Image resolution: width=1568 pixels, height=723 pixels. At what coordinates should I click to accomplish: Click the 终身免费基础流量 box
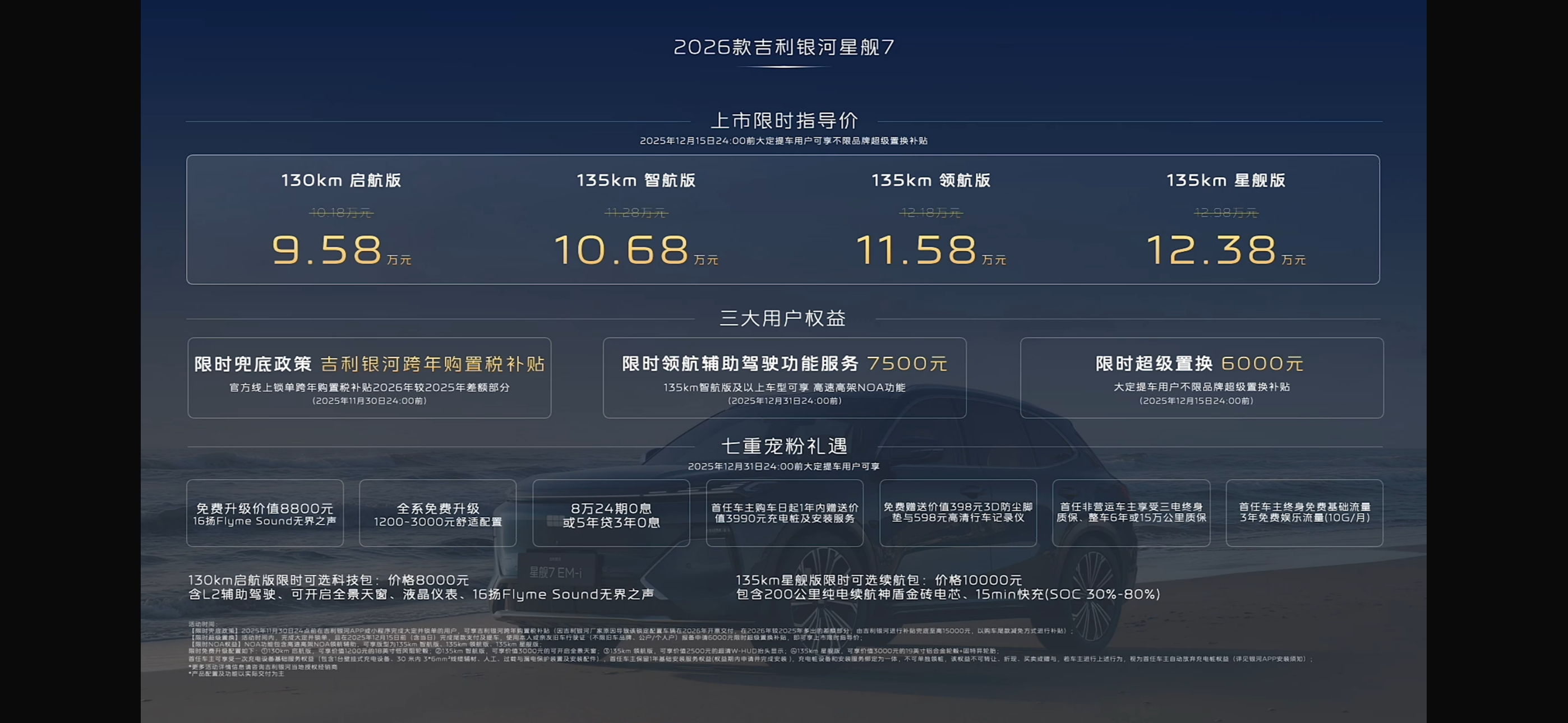(x=1304, y=513)
